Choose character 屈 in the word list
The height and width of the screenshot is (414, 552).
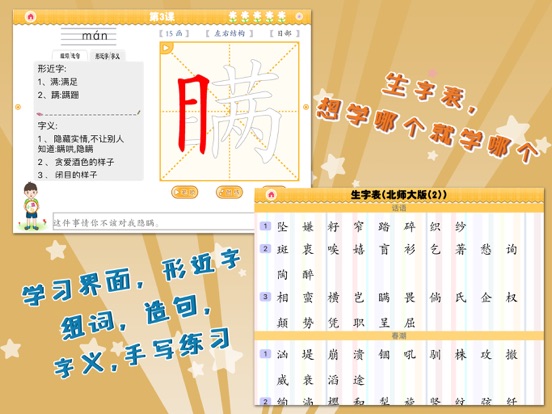[x=409, y=322]
